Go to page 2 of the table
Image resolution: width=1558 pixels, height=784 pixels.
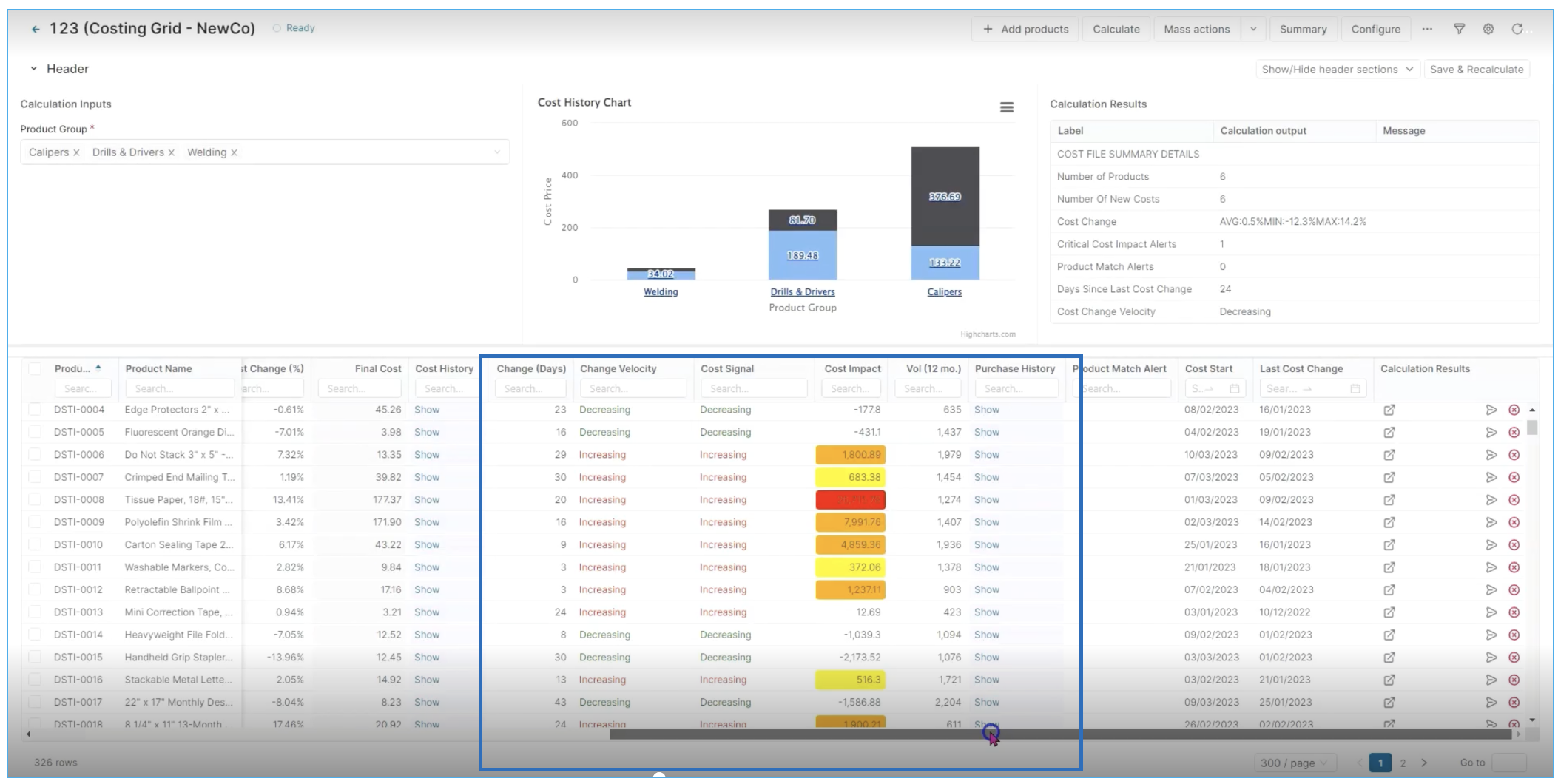click(x=1403, y=763)
